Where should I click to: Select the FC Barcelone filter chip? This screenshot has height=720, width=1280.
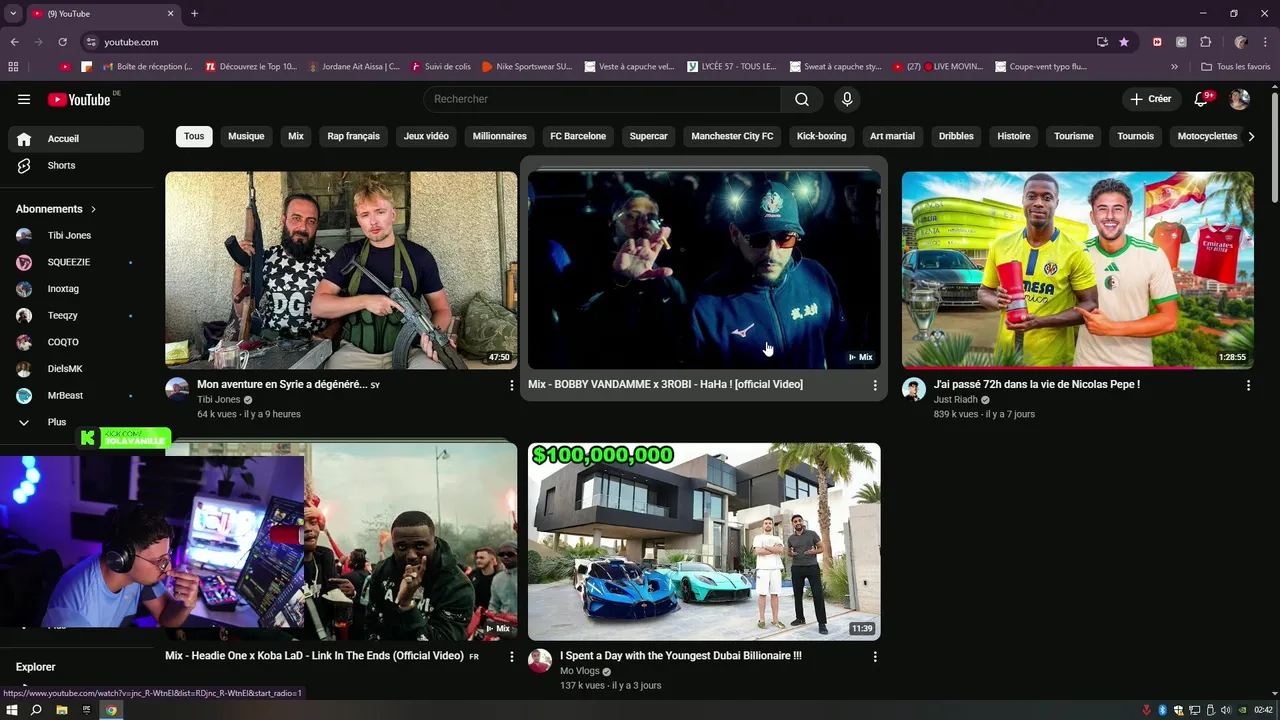[x=578, y=136]
